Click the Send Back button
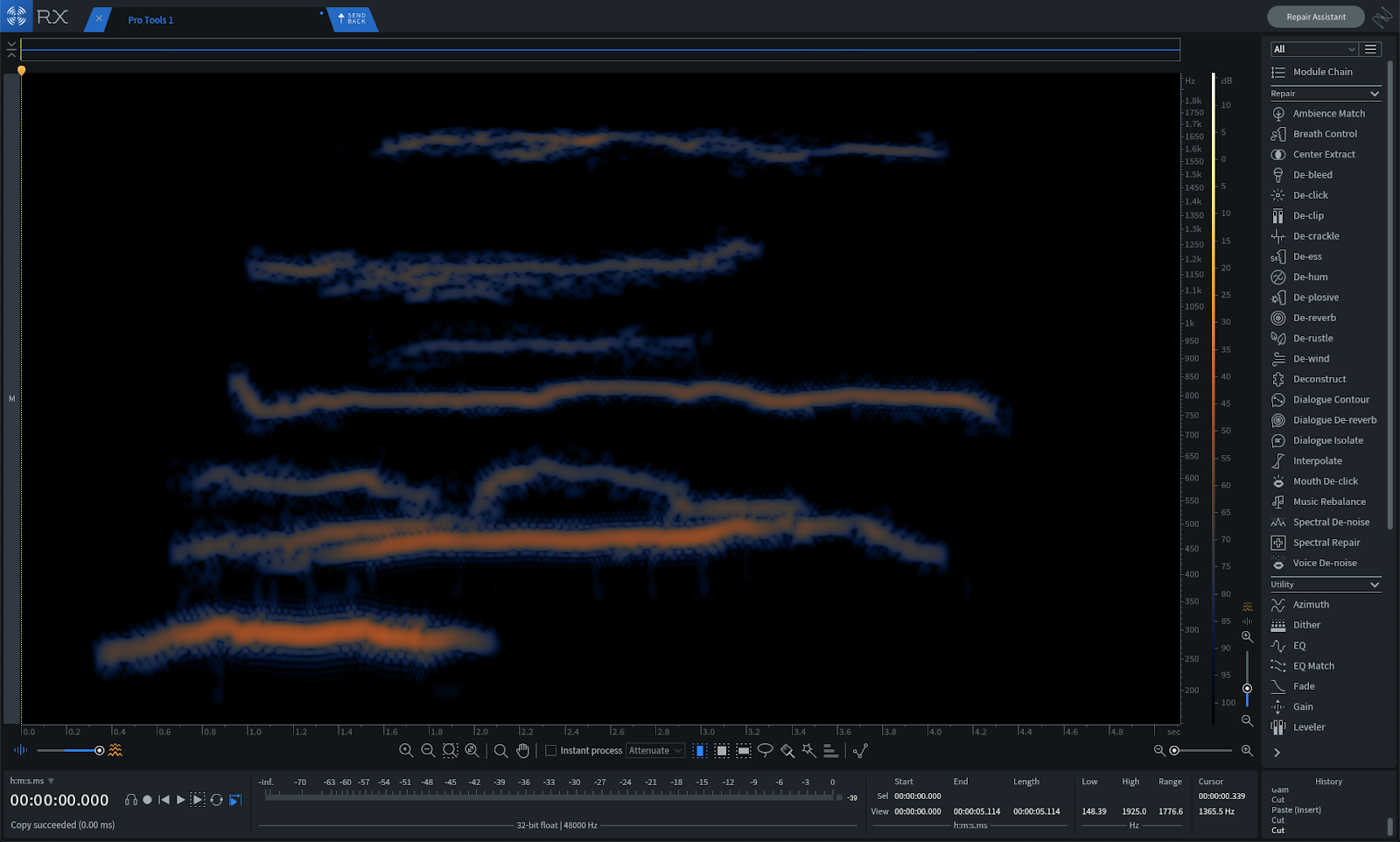Screen dimensions: 1400x842 click(x=353, y=18)
